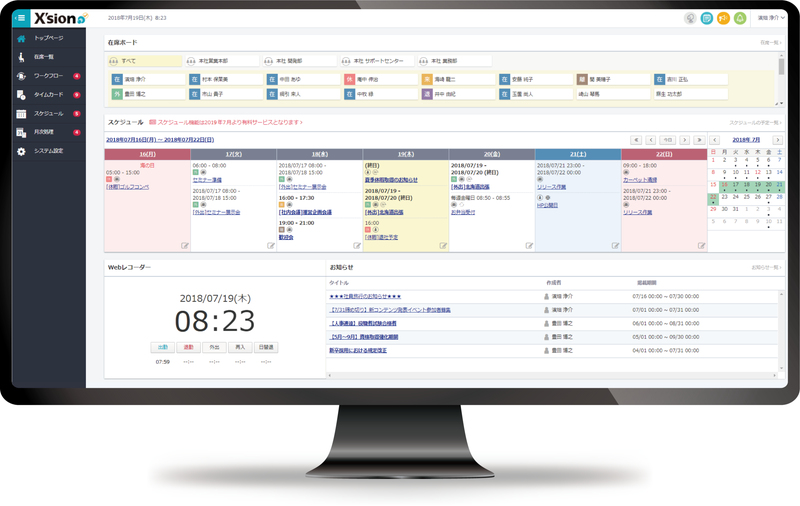This screenshot has height=506, width=800.
Task: Open the ワークフロー icon in sidebar
Action: click(x=21, y=76)
